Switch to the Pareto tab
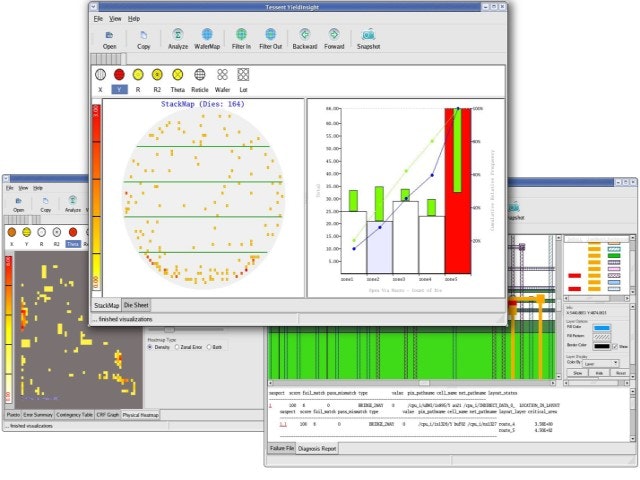Image resolution: width=640 pixels, height=480 pixels. point(13,415)
